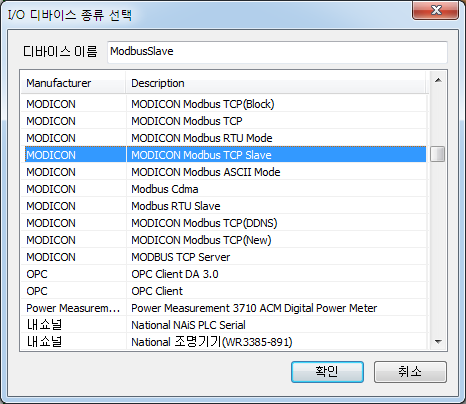This screenshot has width=466, height=404.
Task: Click the 취소 cancel button
Action: pos(410,372)
